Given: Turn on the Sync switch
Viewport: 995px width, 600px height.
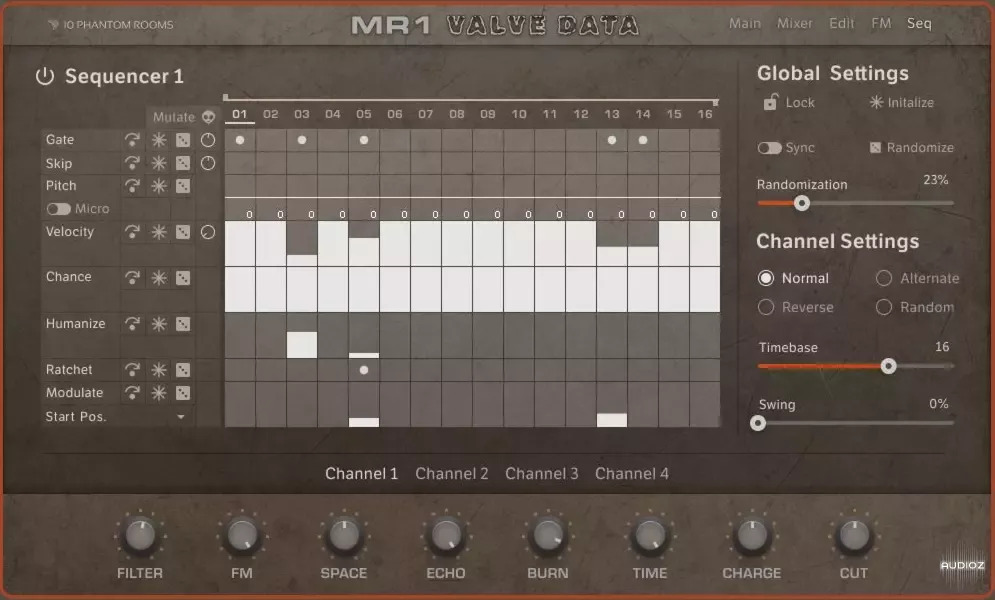Looking at the screenshot, I should 769,148.
